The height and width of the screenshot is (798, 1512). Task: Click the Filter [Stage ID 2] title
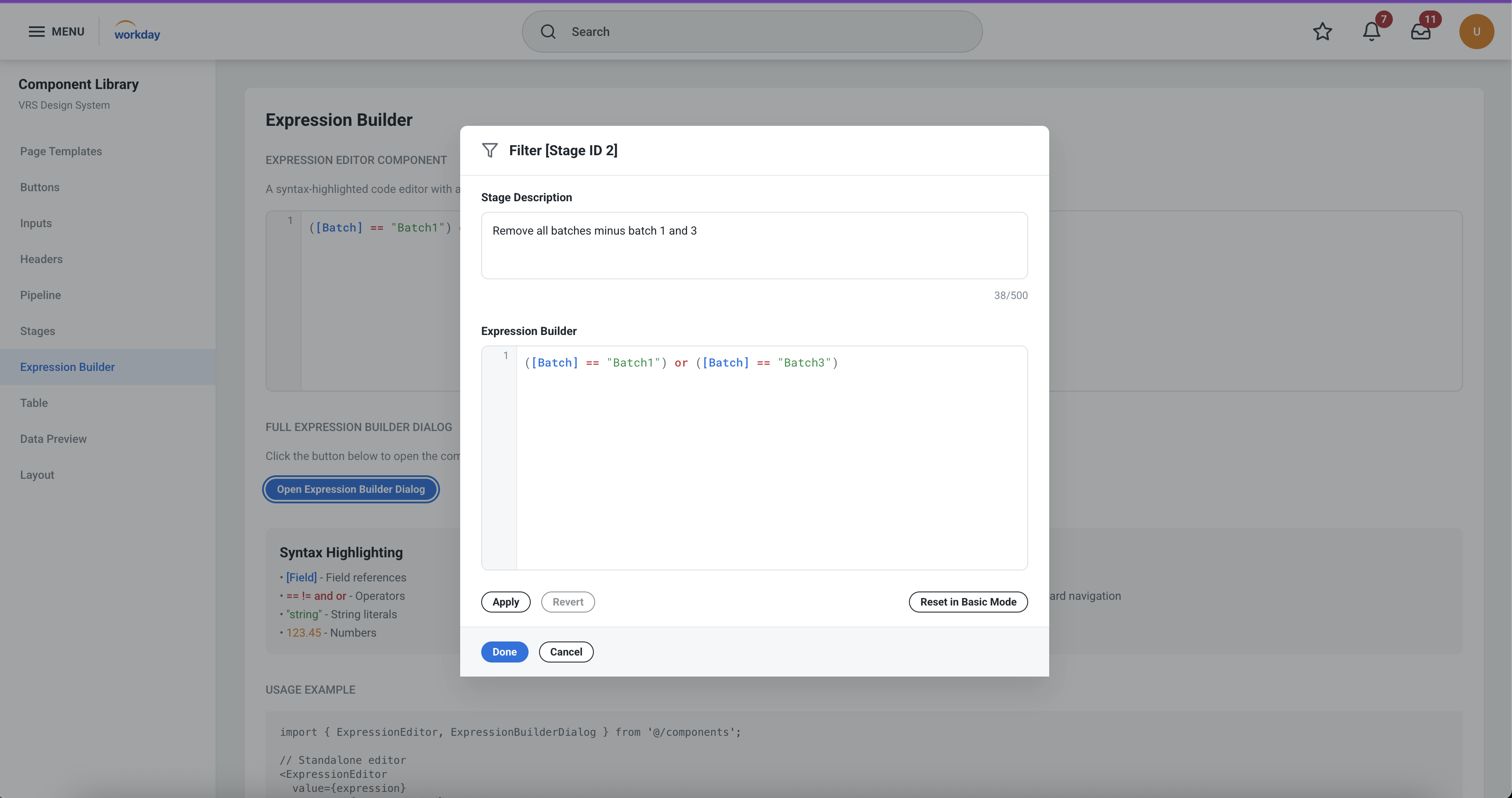[x=563, y=150]
